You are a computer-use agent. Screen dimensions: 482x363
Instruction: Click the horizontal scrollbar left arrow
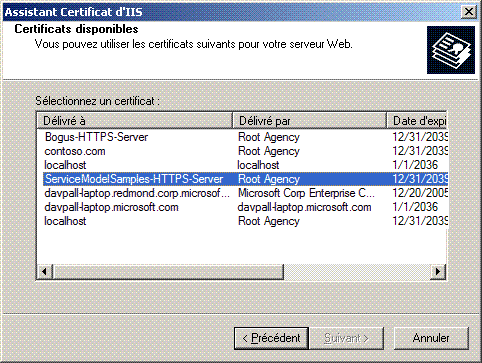(x=45, y=272)
